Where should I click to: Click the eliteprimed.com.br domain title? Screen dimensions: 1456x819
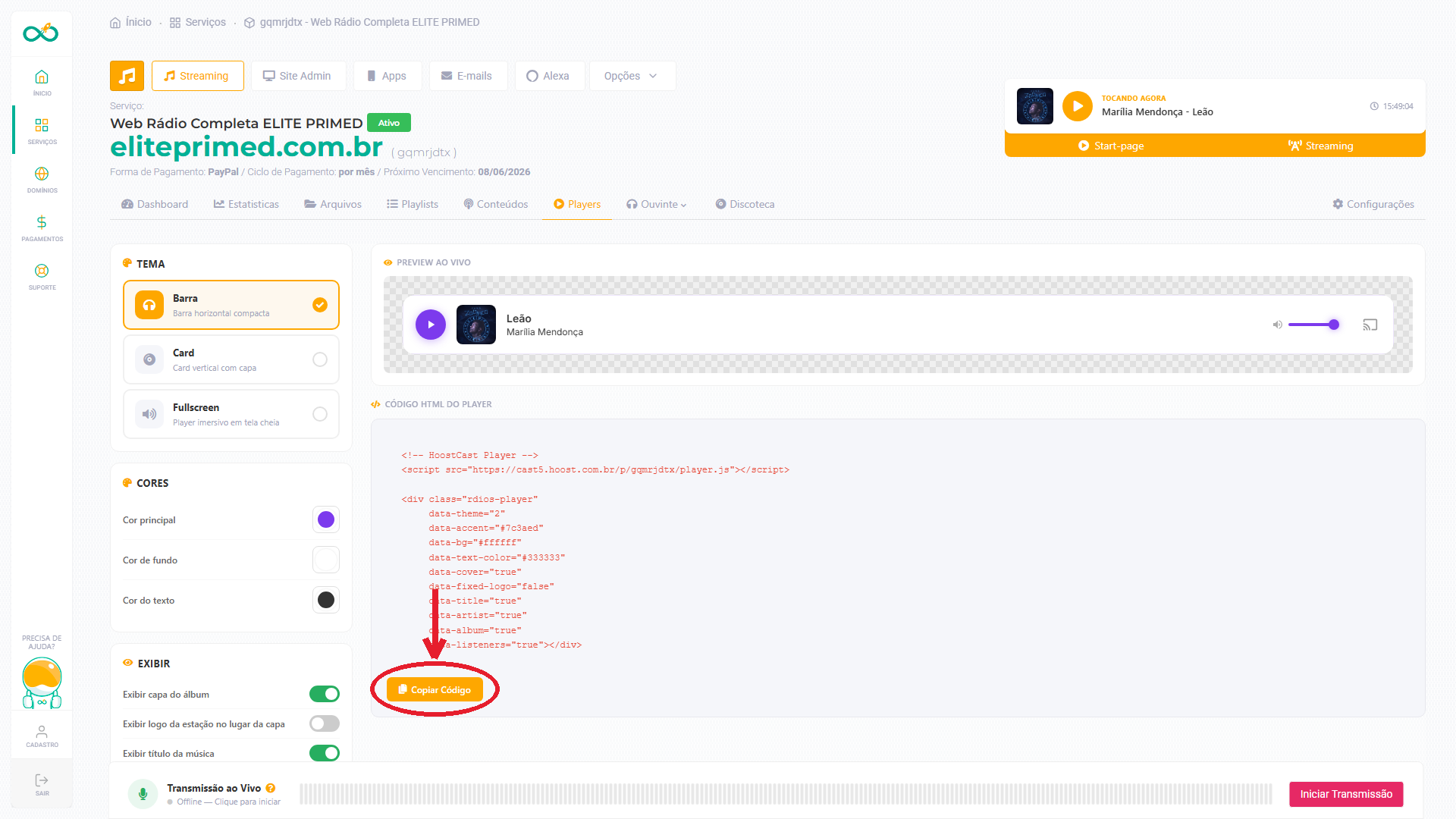(246, 147)
